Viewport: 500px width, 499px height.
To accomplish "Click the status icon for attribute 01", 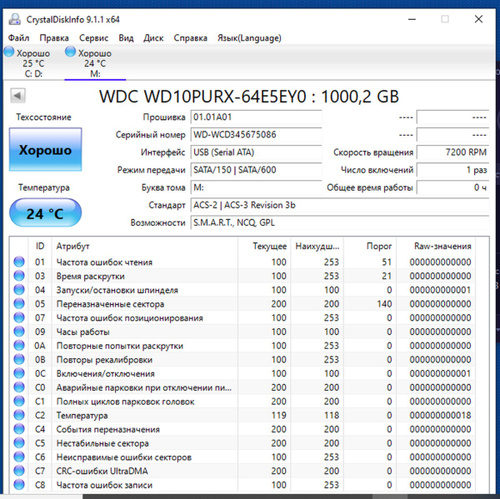I will tap(19, 262).
